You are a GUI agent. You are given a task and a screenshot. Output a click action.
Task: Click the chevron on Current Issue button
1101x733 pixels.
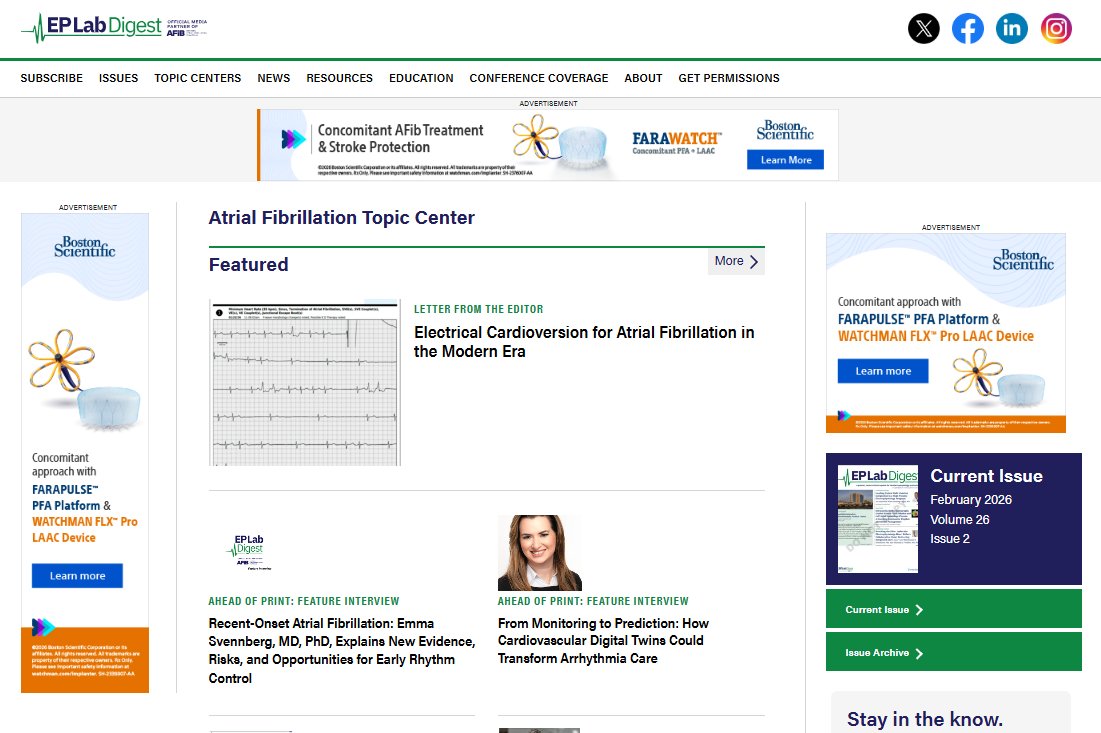(x=919, y=609)
